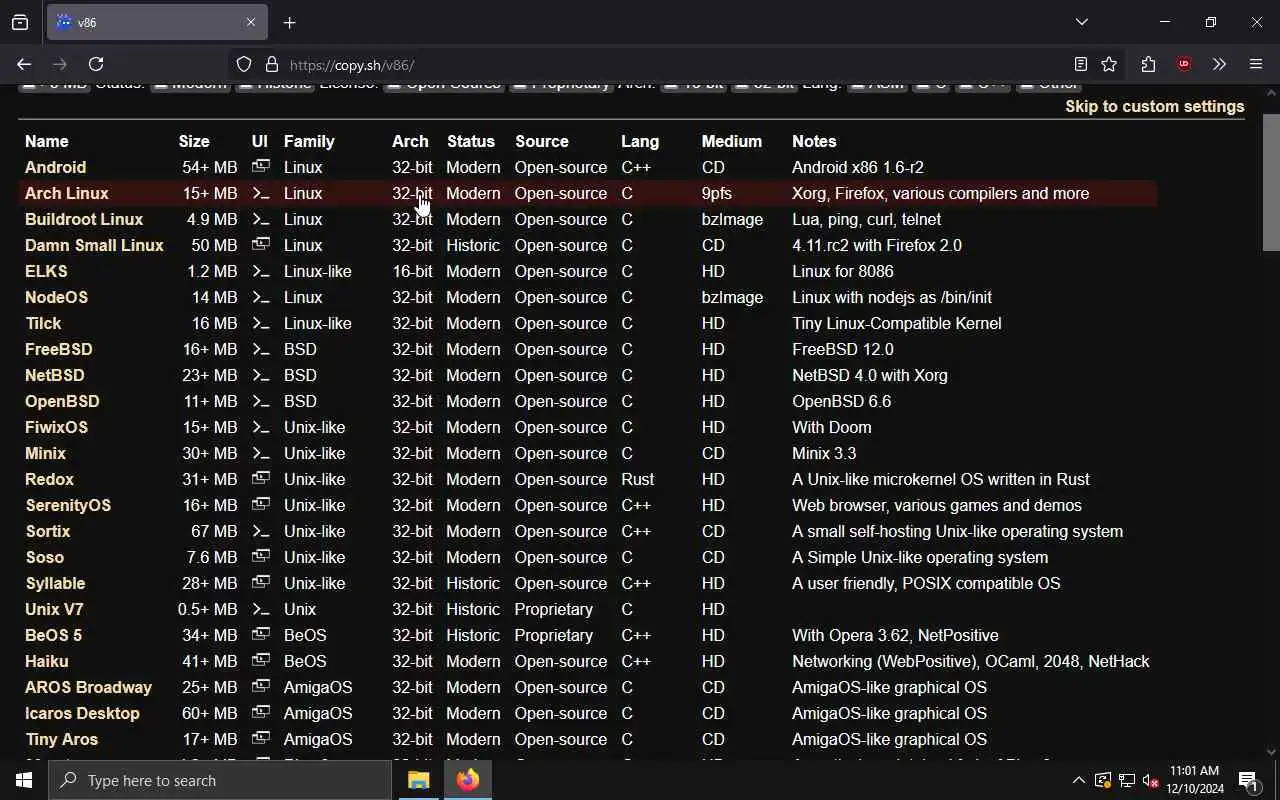Open the taskbar volume icon

1150,780
